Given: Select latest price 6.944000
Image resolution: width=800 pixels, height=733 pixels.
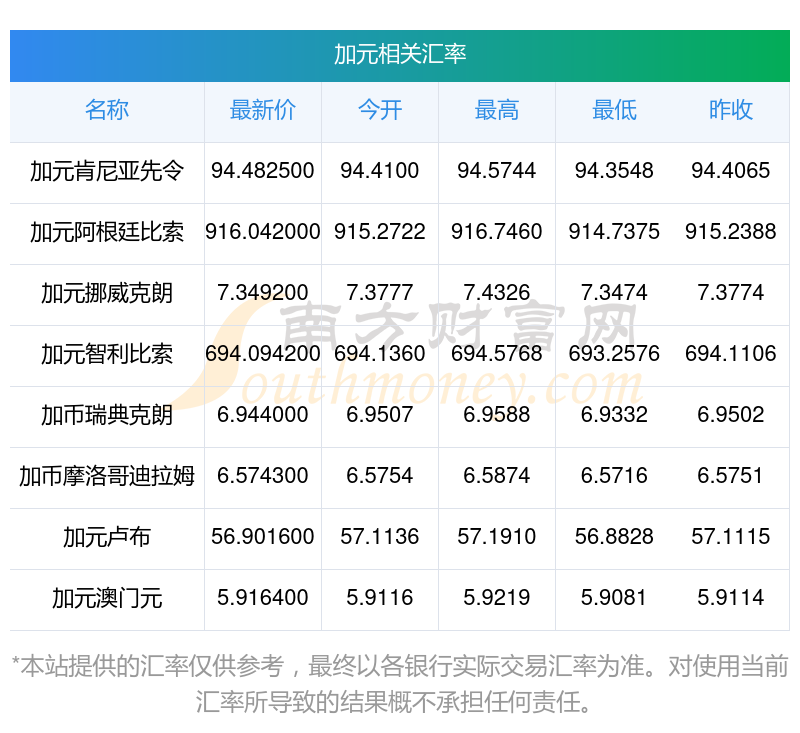Looking at the screenshot, I should click(x=263, y=415).
